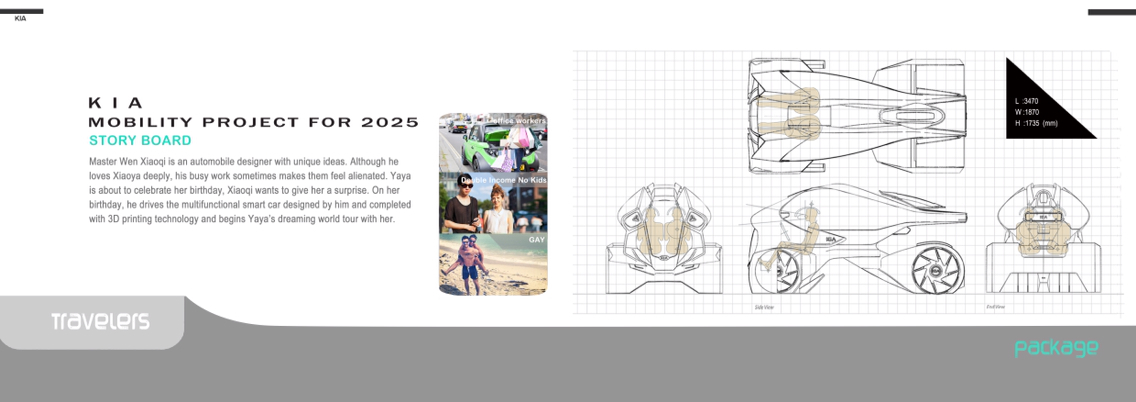1136x402 pixels.
Task: Select the H :1735 (mm) dimension text
Action: 1036,123
